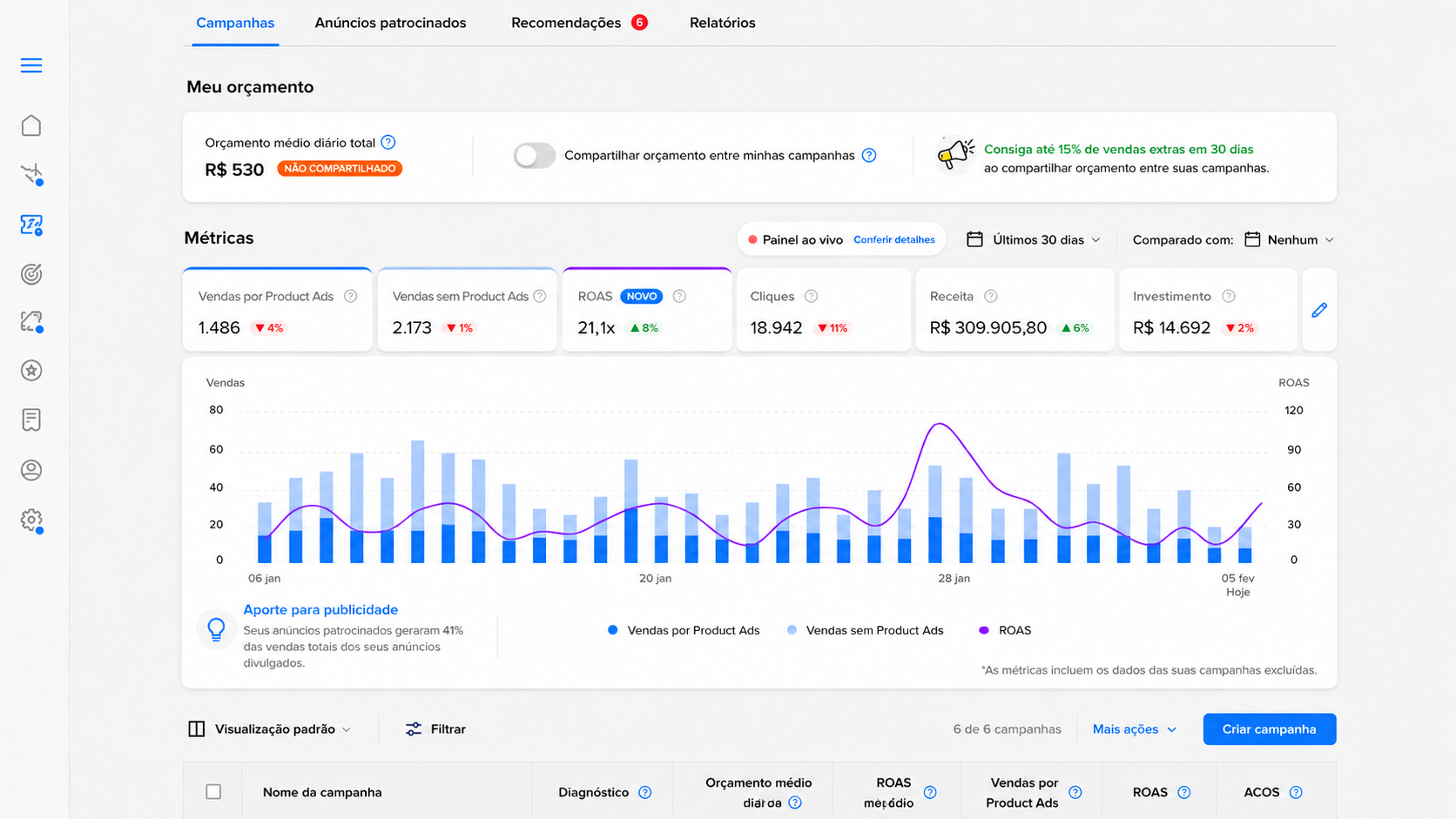Screen dimensions: 1456x819
Task: Open the help icon beside Orçamento médio diário total
Action: 388,142
